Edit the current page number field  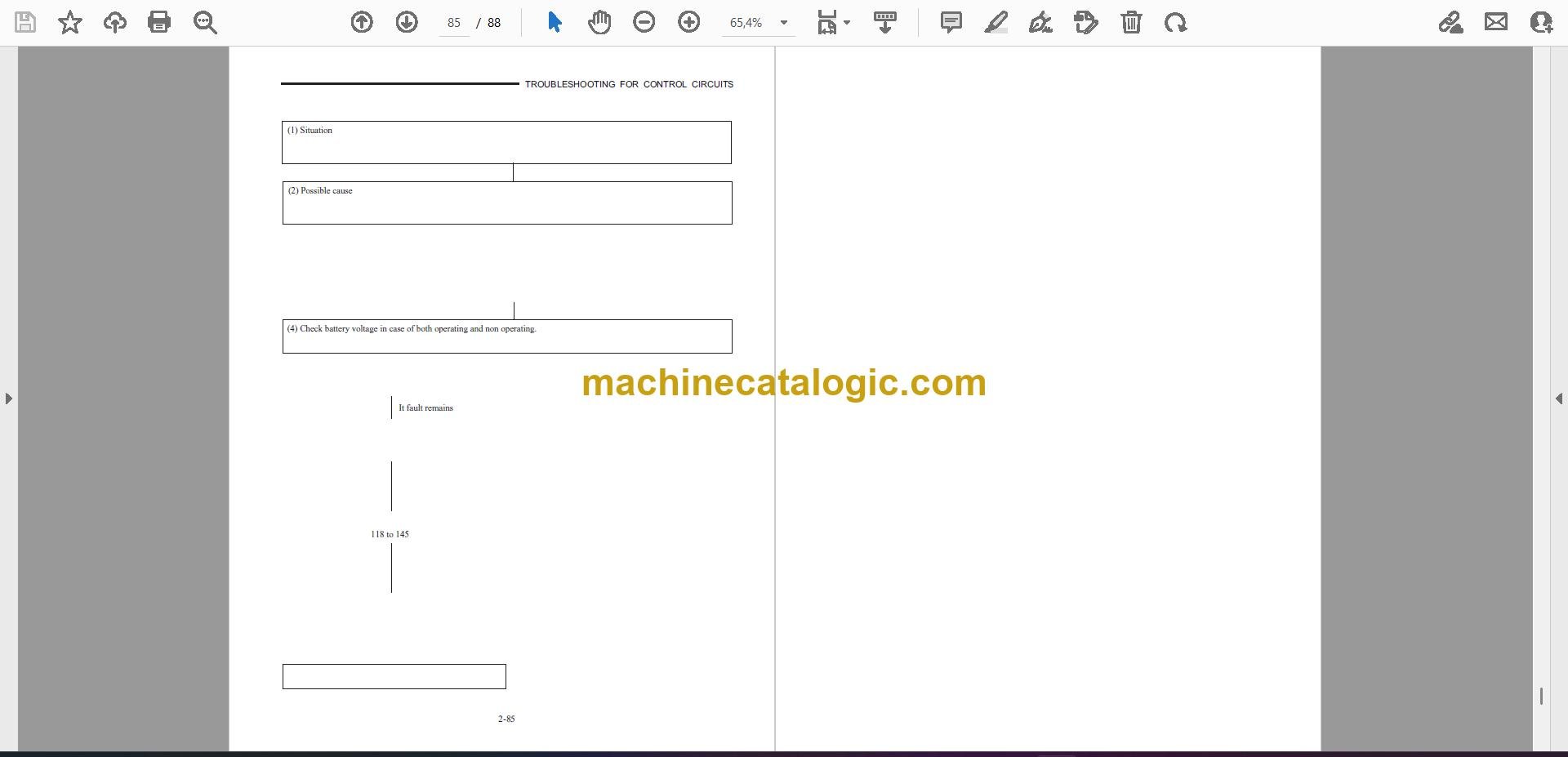[x=454, y=23]
